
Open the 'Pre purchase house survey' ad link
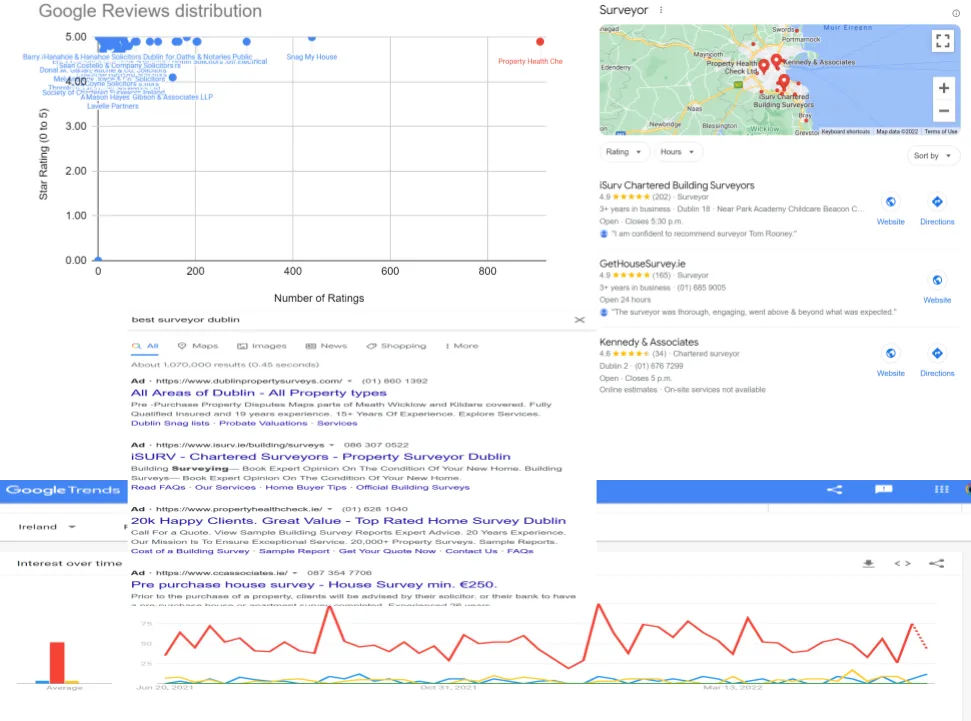(x=313, y=584)
